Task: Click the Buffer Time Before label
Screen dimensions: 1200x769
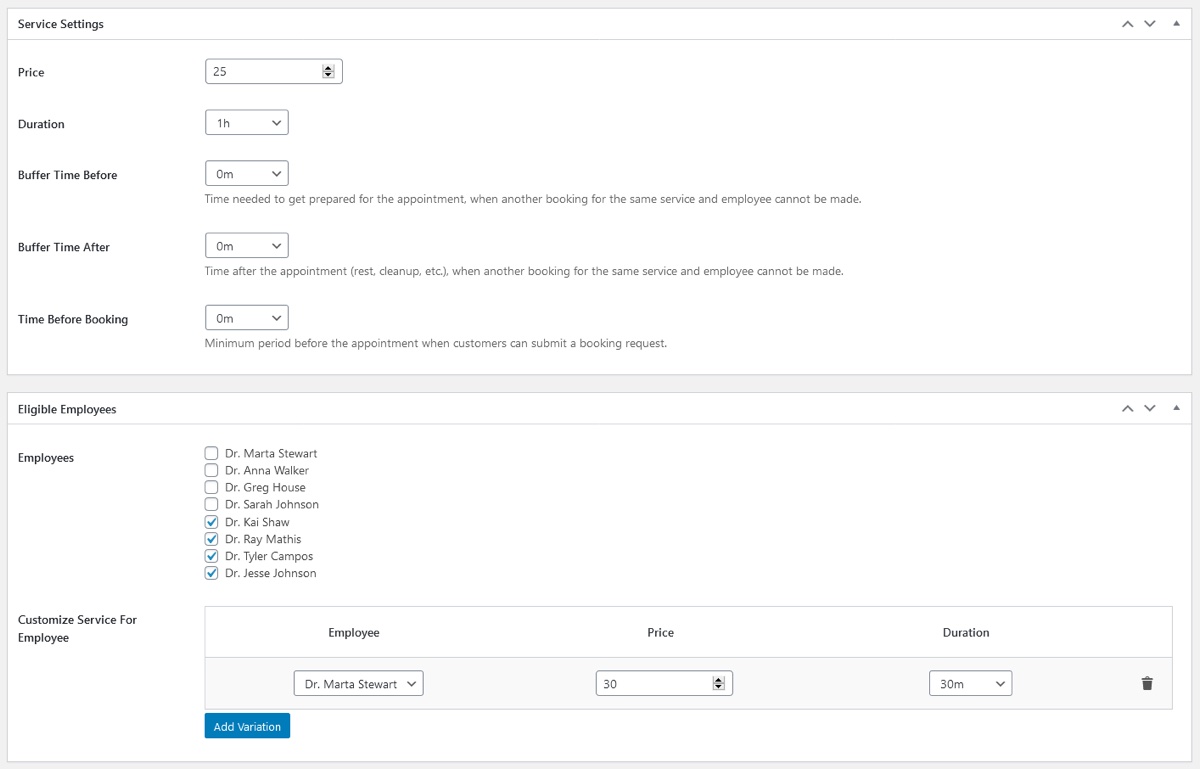Action: tap(68, 175)
